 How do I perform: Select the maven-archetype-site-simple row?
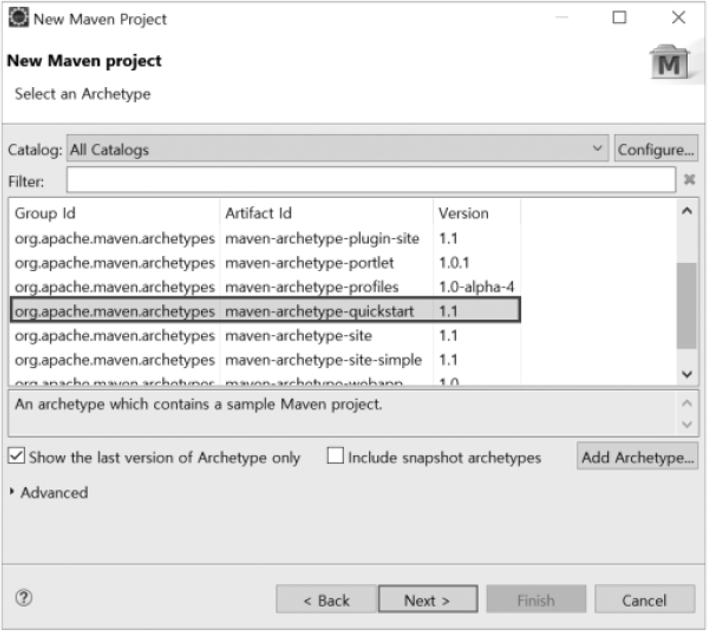click(x=265, y=360)
